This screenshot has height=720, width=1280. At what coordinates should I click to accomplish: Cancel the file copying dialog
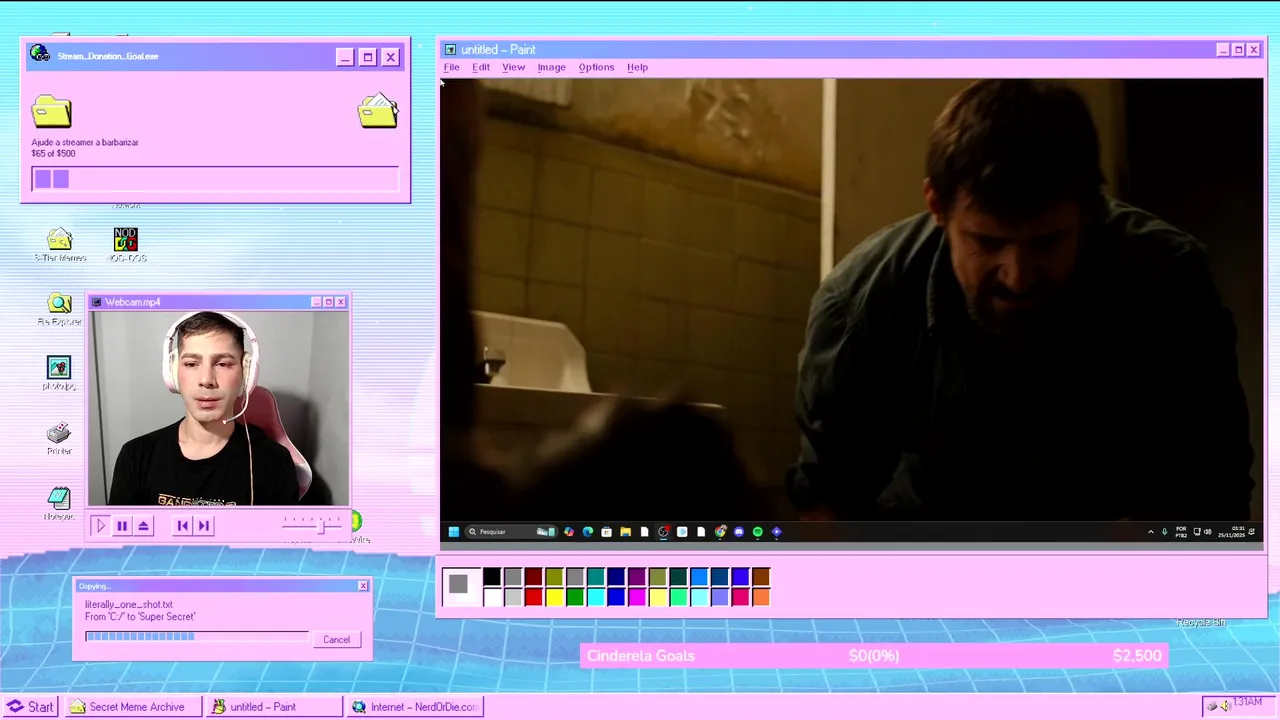point(336,639)
